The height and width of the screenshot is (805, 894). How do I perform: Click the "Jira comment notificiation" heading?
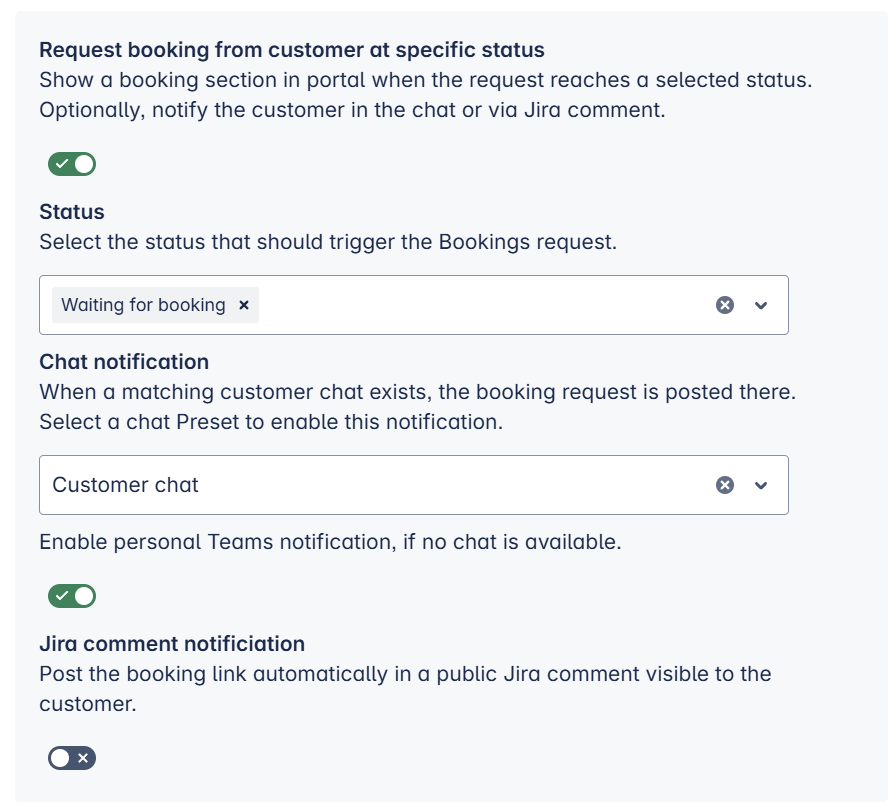click(x=172, y=644)
